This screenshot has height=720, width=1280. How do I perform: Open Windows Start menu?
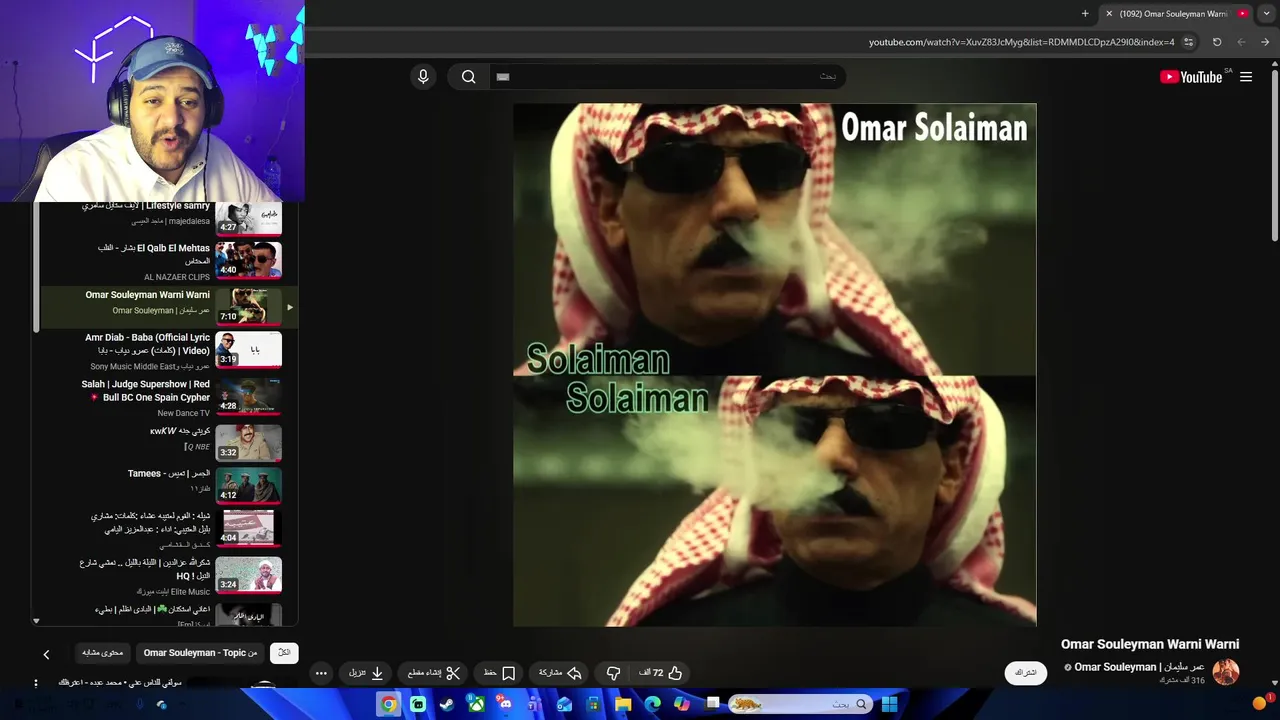tap(889, 704)
